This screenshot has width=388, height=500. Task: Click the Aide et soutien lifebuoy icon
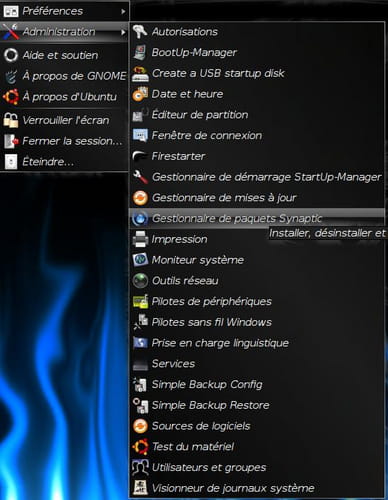pos(11,55)
